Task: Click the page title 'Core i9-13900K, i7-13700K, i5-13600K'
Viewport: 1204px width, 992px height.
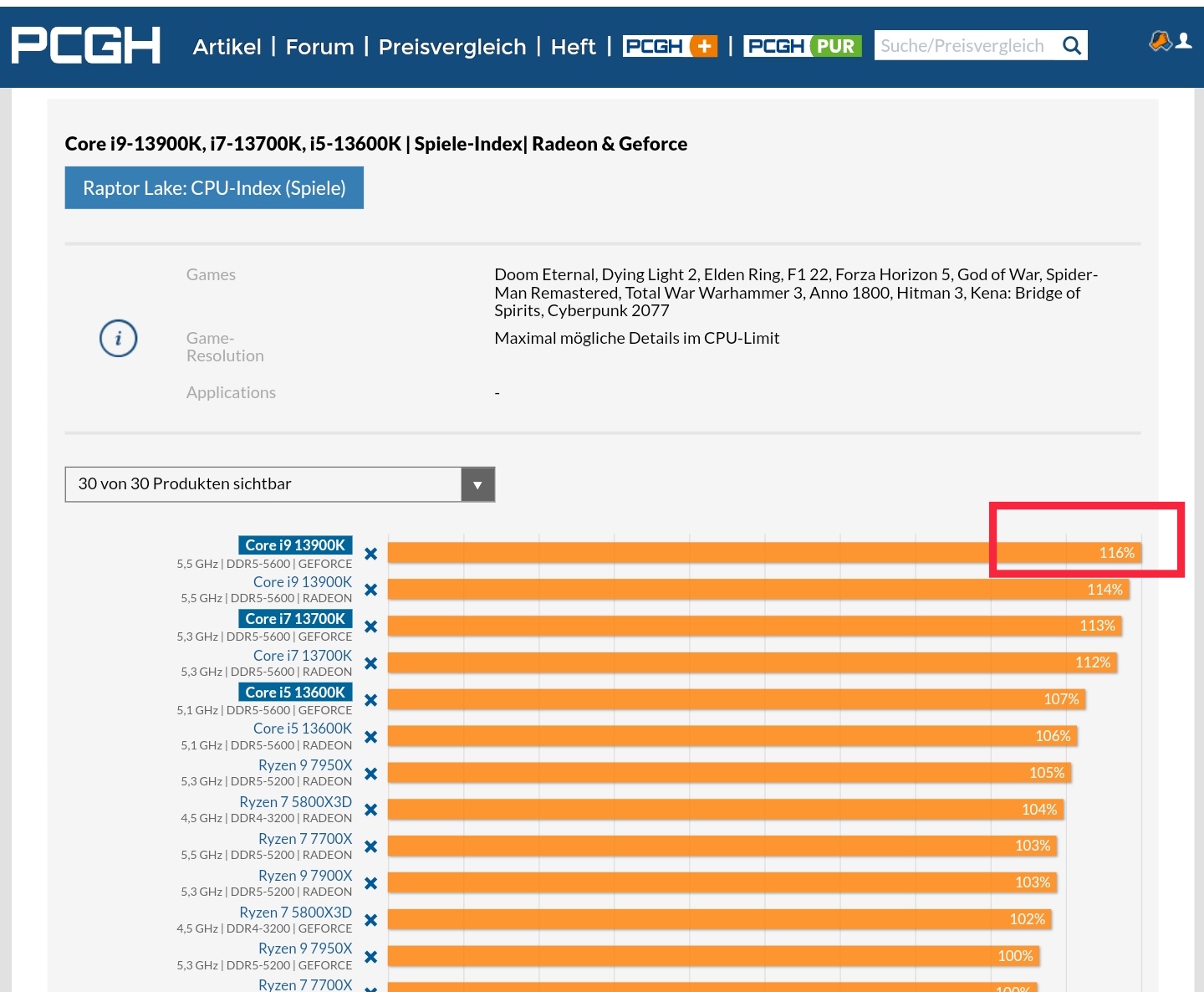Action: [x=233, y=144]
